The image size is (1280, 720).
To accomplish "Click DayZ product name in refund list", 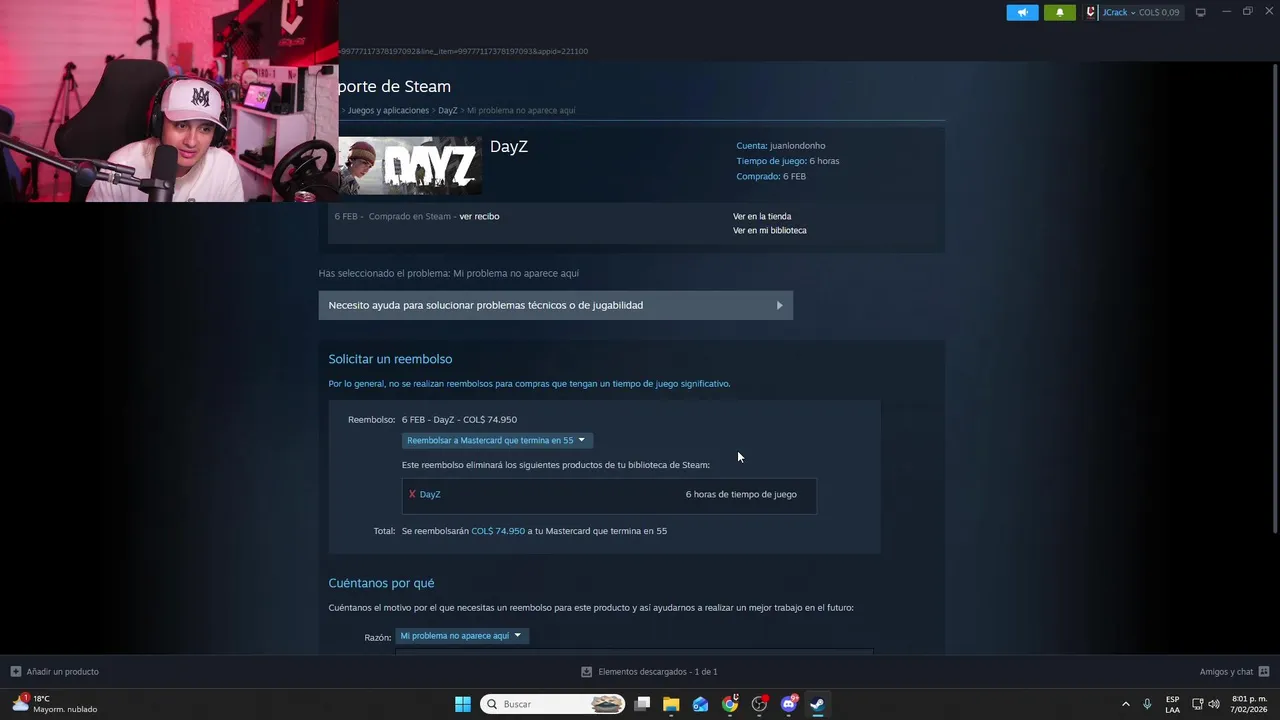I will pyautogui.click(x=430, y=494).
